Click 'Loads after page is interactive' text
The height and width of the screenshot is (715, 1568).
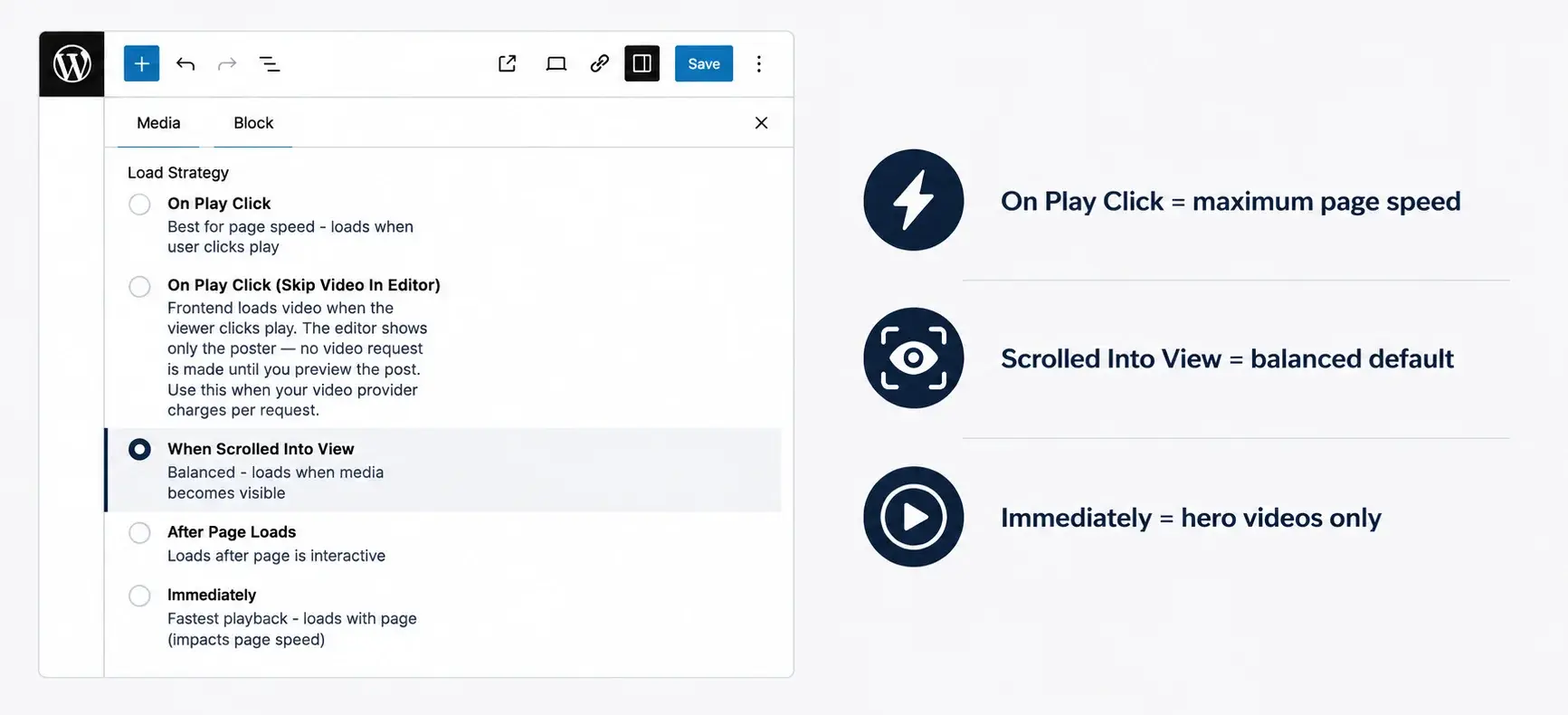(276, 556)
